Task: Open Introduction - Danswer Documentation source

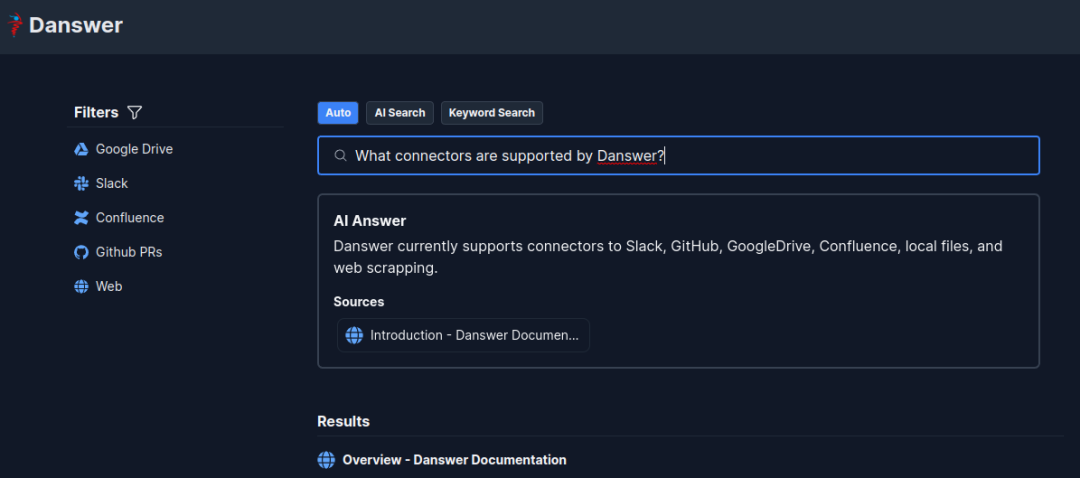Action: [x=474, y=335]
